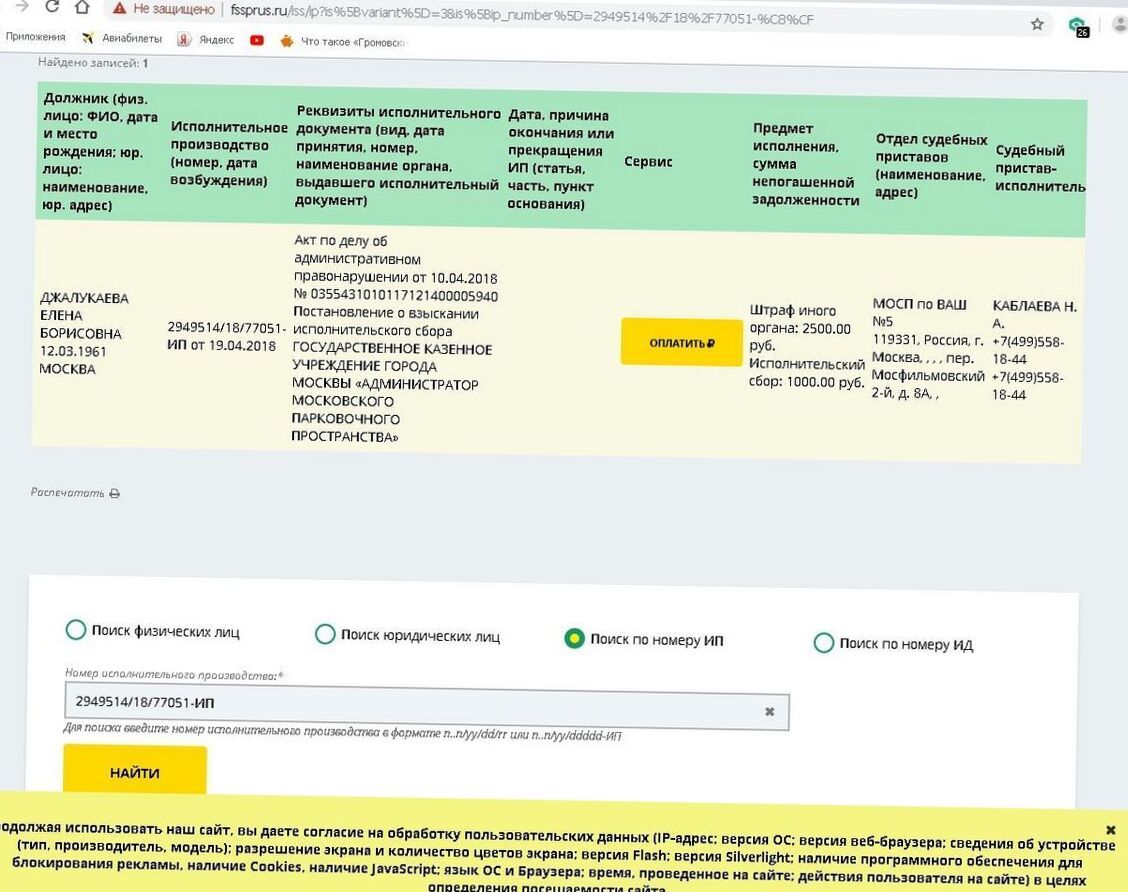
Task: Click the 'Судебный пристав-исполнитель' column header
Action: click(x=1040, y=168)
